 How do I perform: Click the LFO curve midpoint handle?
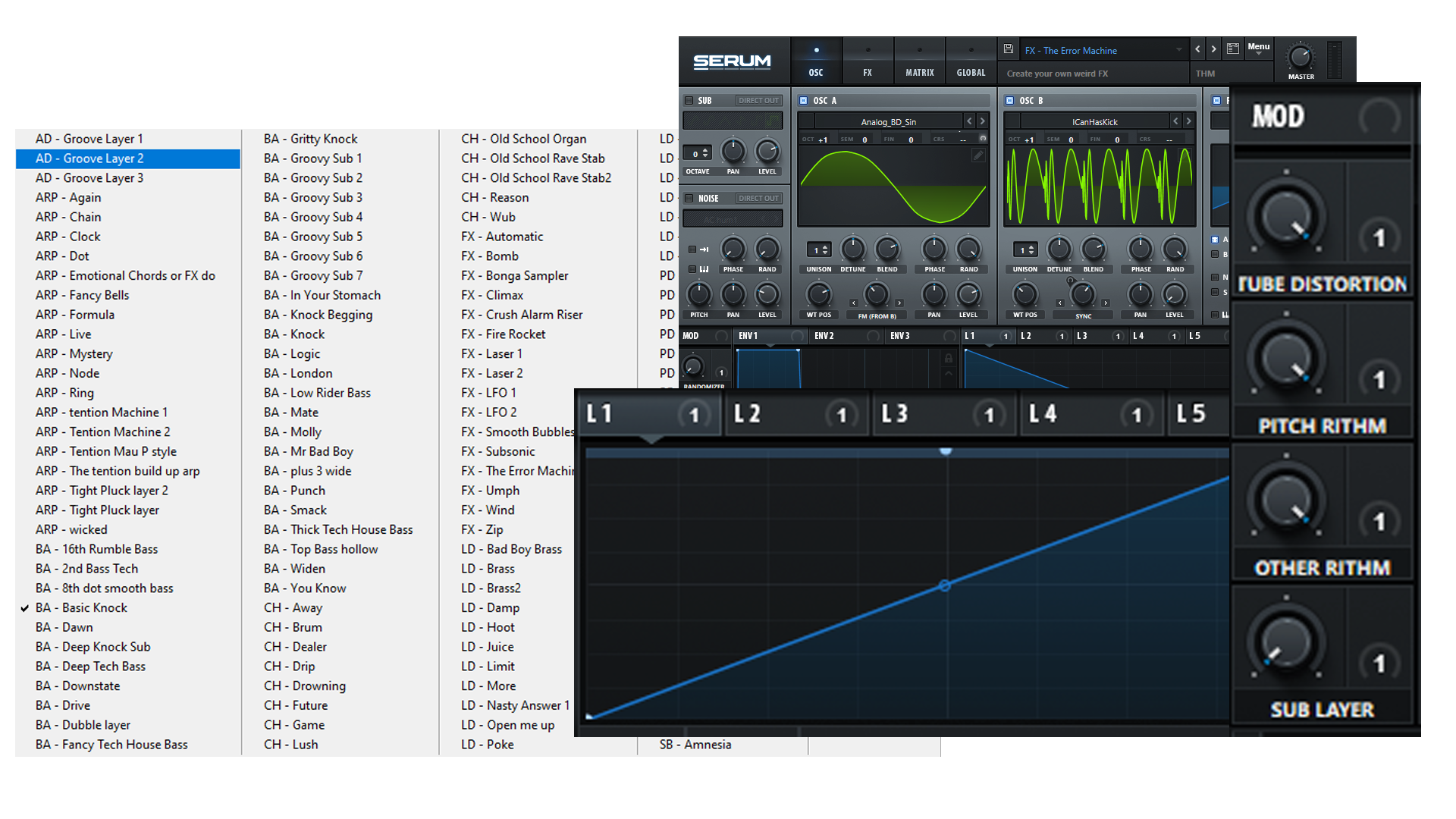945,585
